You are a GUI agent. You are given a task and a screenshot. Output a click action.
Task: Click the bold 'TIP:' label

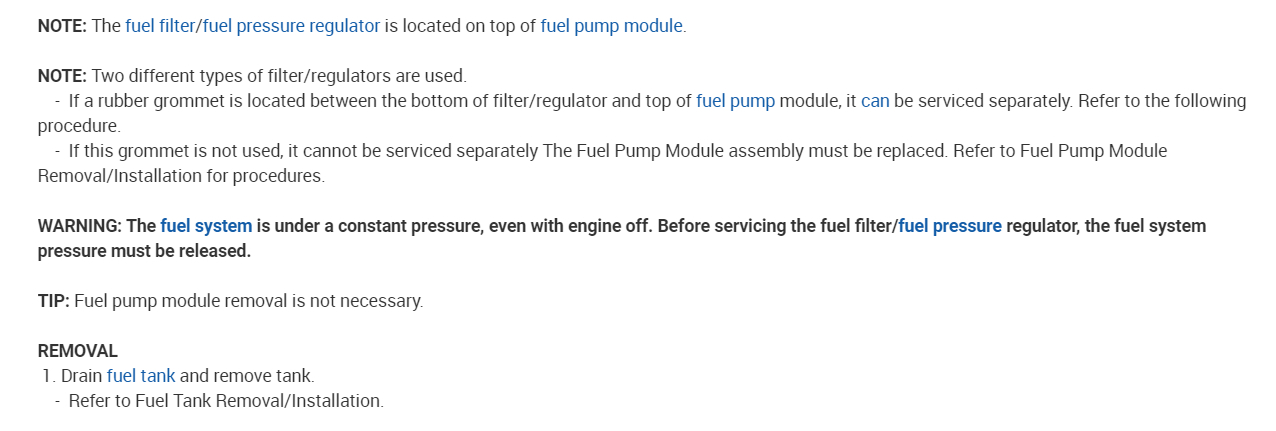pyautogui.click(x=54, y=301)
